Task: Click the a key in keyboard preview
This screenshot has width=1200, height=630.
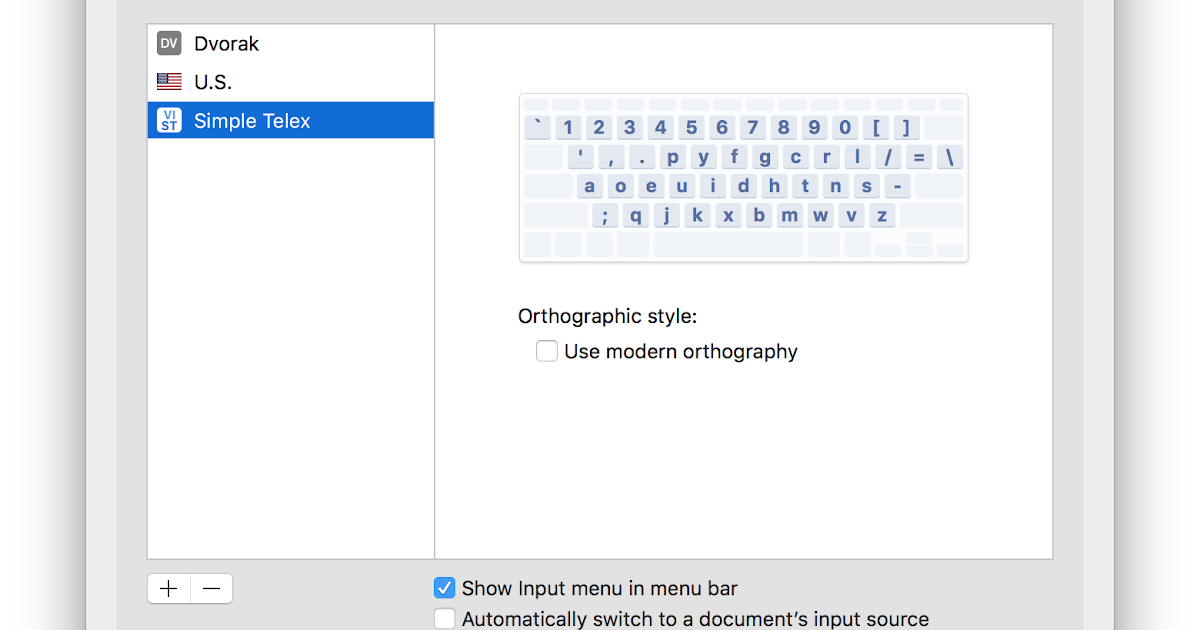Action: tap(590, 186)
